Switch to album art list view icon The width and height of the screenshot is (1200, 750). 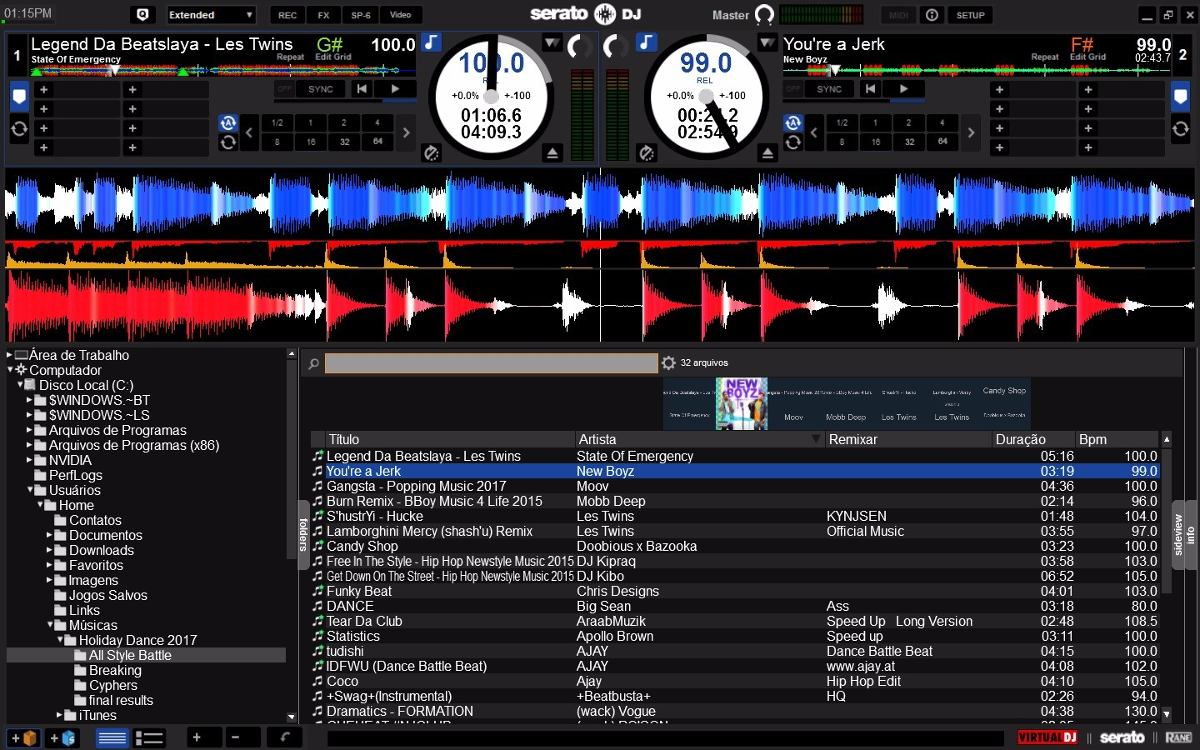tap(149, 738)
